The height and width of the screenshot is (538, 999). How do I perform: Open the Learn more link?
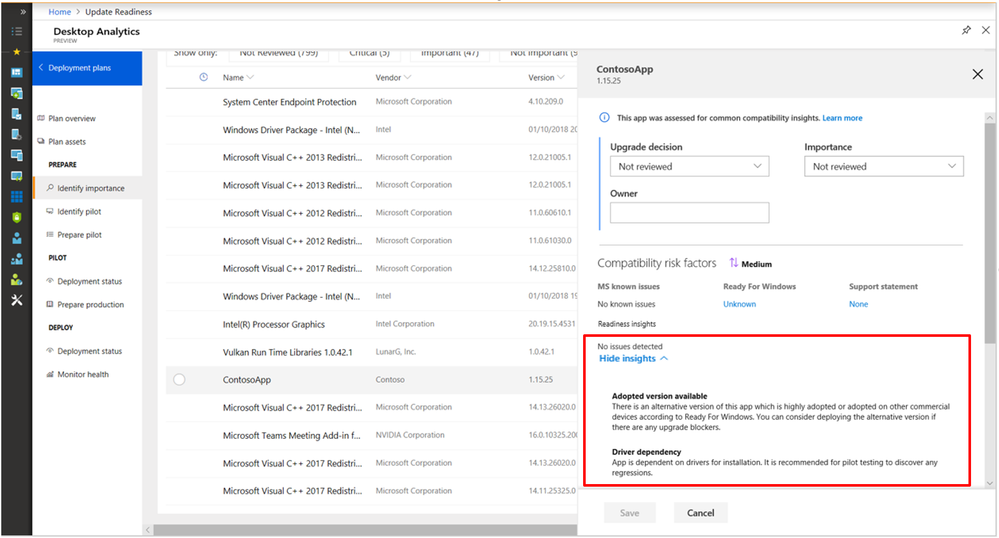(842, 118)
